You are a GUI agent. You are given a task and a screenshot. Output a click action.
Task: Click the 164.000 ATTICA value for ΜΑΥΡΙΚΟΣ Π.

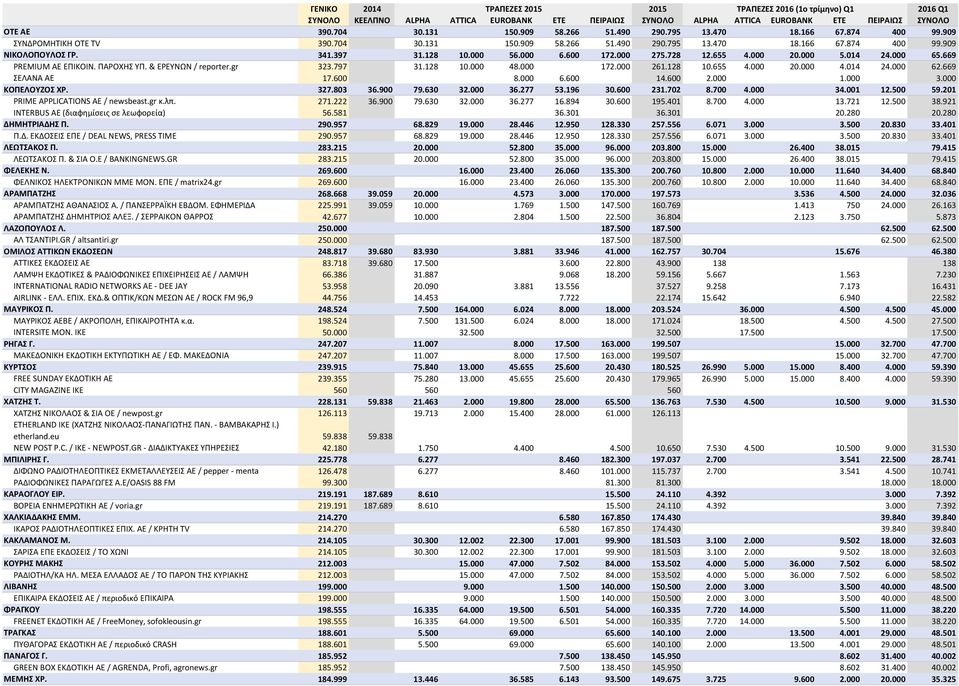[469, 309]
